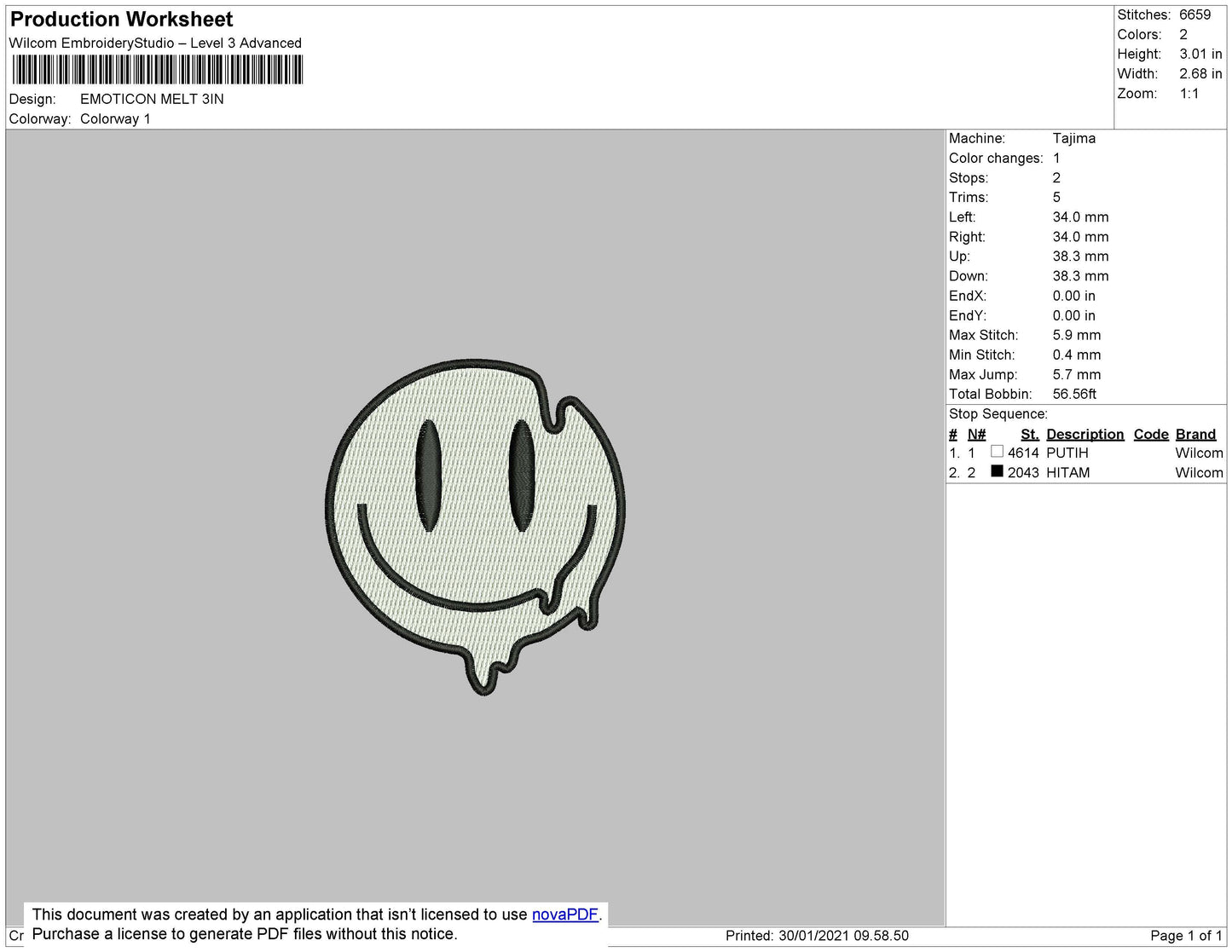
Task: Click the Up value '38.3 mm'
Action: click(1080, 256)
